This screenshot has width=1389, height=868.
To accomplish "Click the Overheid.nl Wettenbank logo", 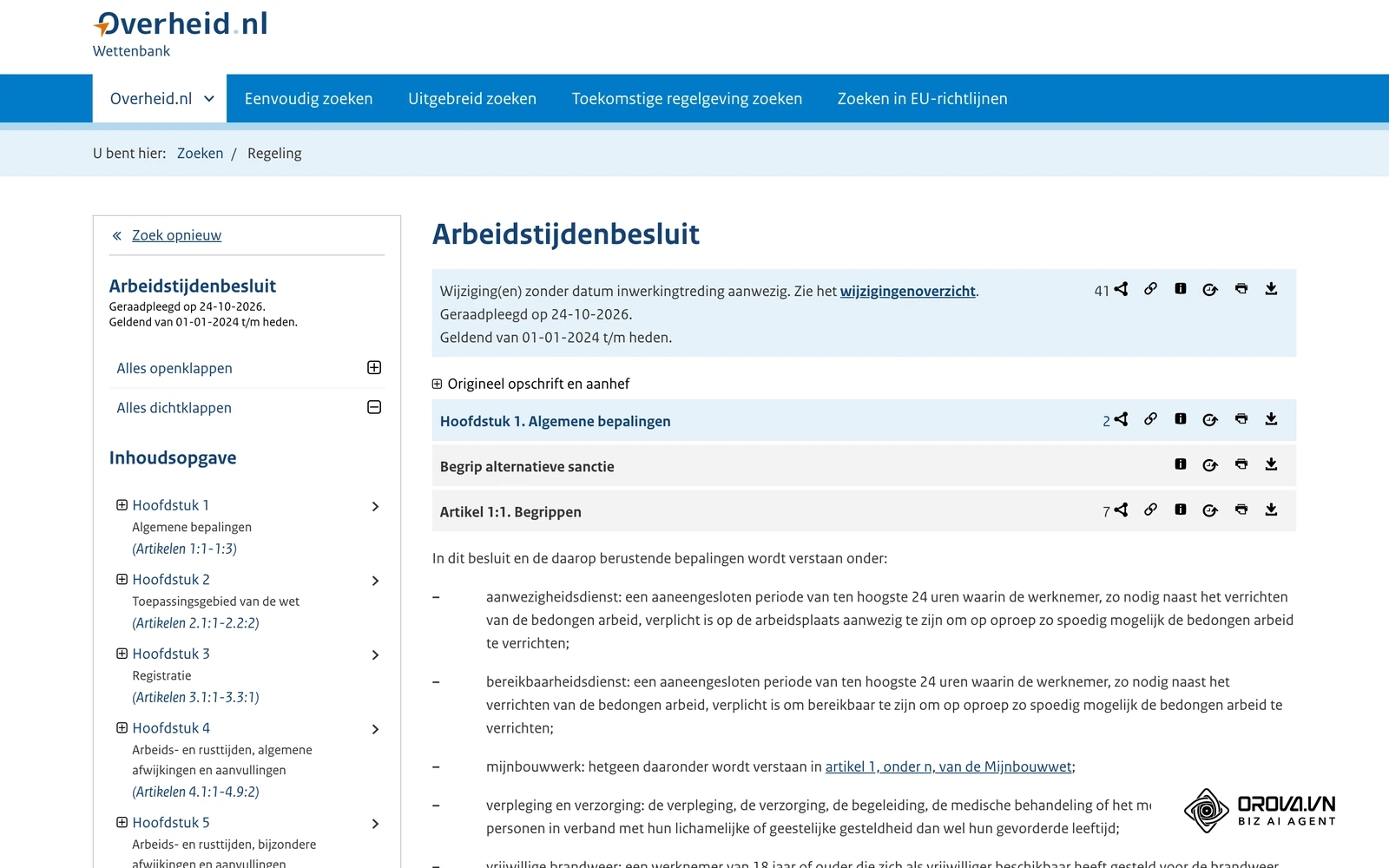I will tap(180, 34).
